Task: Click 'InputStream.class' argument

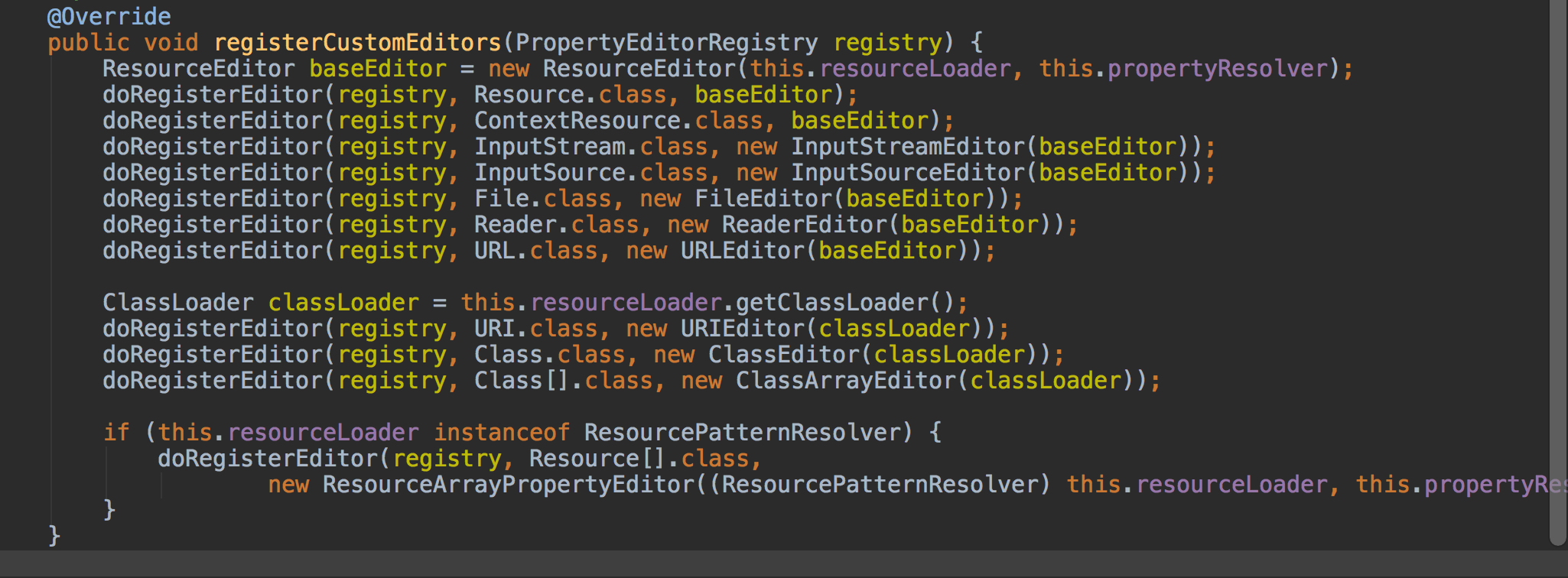Action: 591,146
